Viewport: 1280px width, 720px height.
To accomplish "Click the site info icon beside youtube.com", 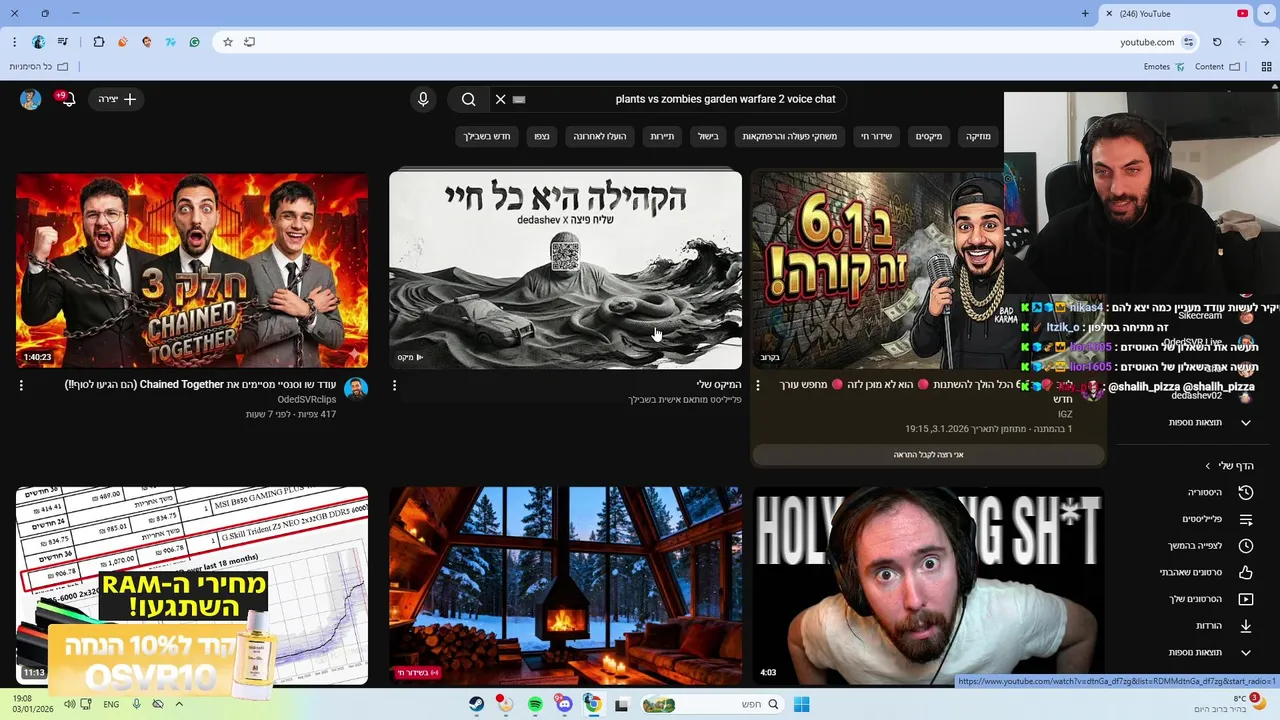I will [x=1188, y=42].
